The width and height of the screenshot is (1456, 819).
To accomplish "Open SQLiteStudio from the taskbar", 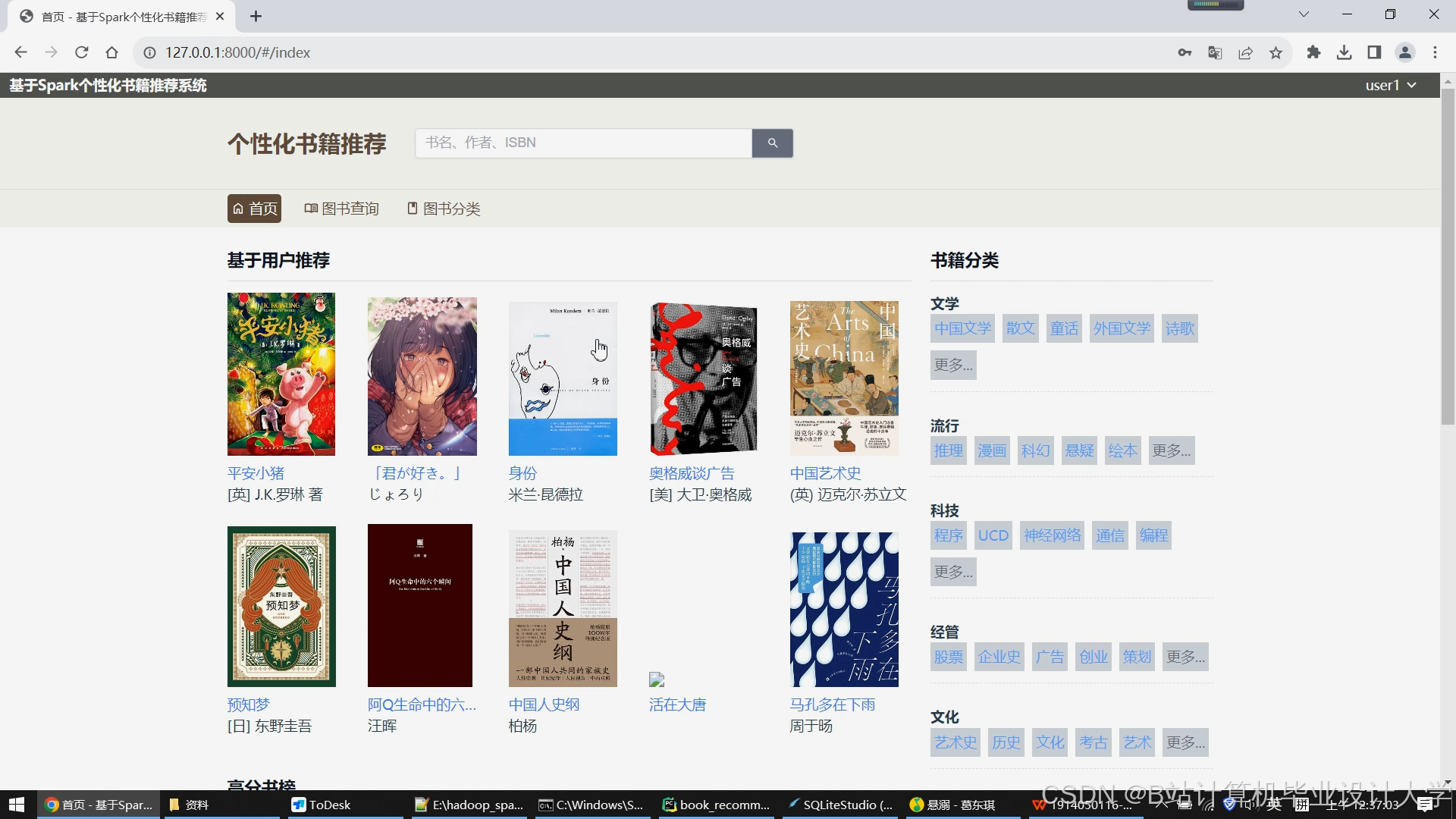I will tap(839, 805).
